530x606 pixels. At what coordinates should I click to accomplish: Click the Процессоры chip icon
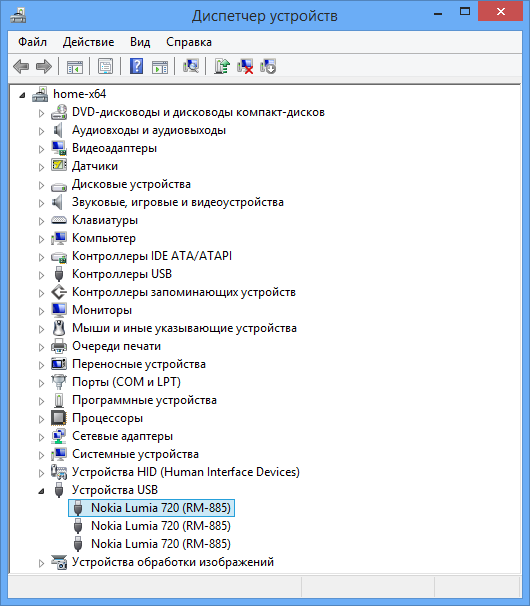(x=59, y=418)
